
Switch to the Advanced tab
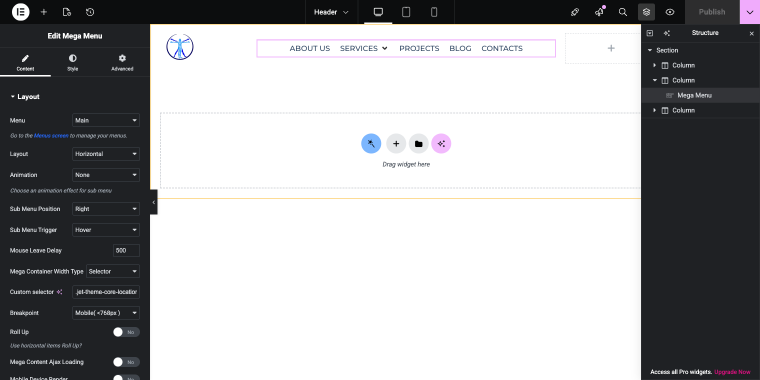coord(122,63)
